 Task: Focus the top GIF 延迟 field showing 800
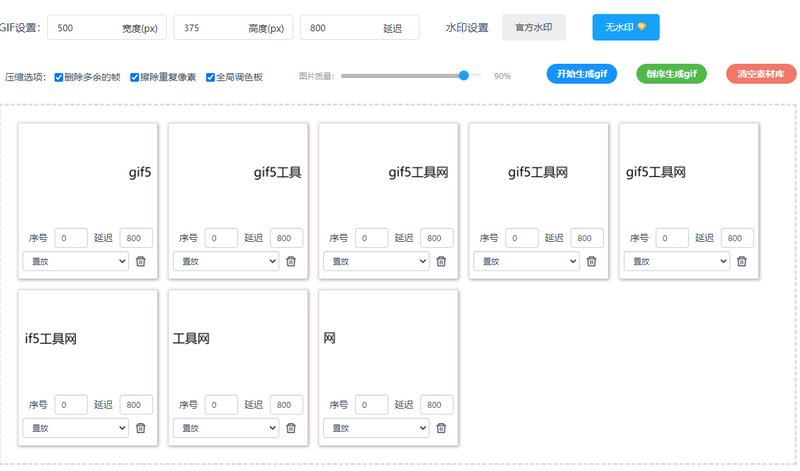360,28
